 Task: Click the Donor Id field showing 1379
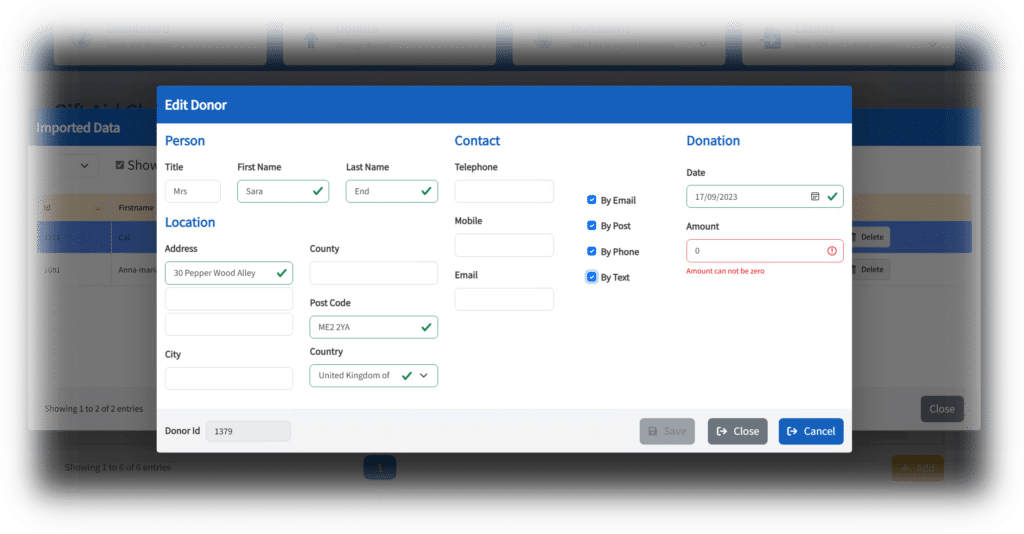[x=248, y=432]
